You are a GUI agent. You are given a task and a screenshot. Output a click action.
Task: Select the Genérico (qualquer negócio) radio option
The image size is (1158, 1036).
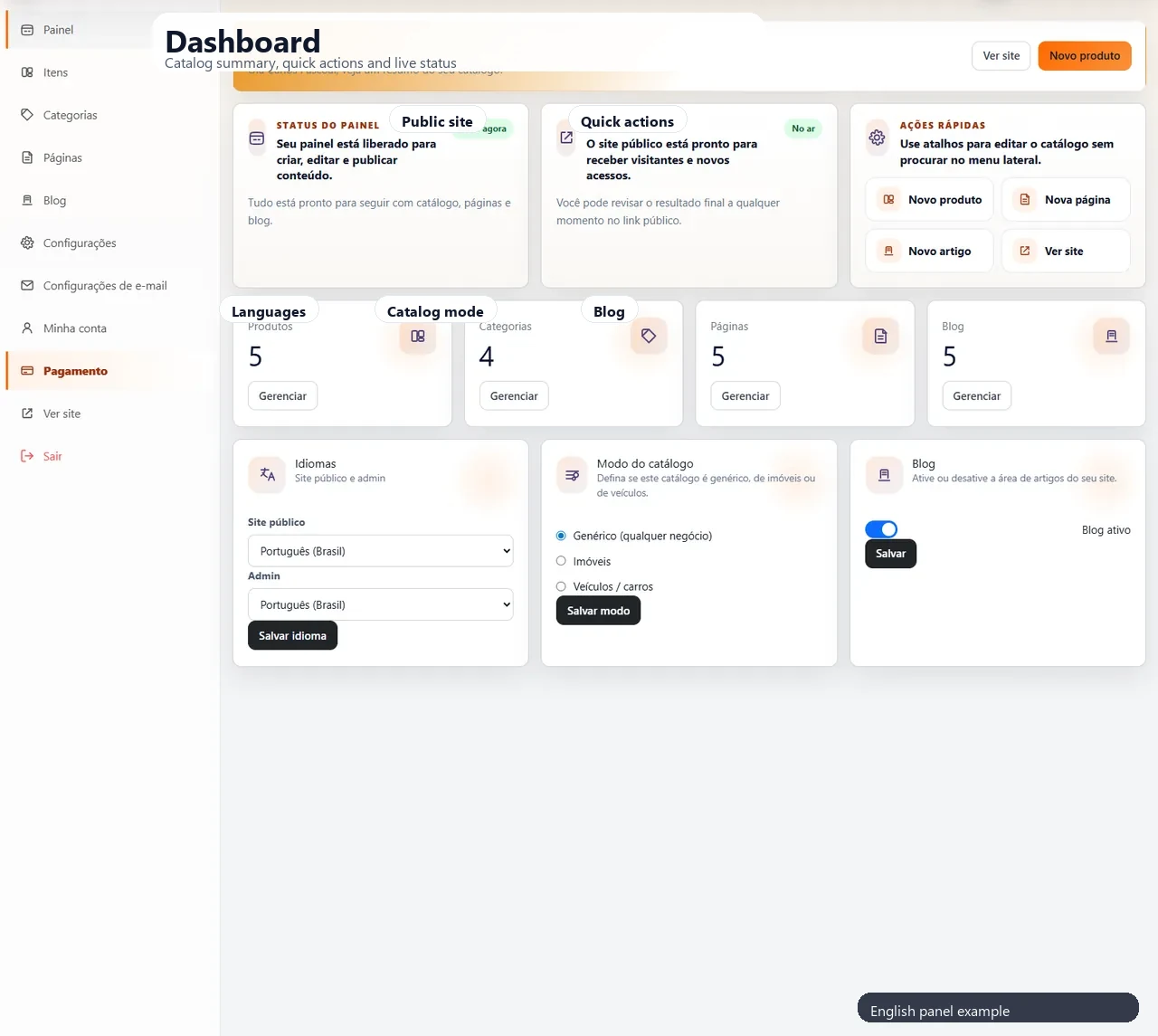(561, 536)
